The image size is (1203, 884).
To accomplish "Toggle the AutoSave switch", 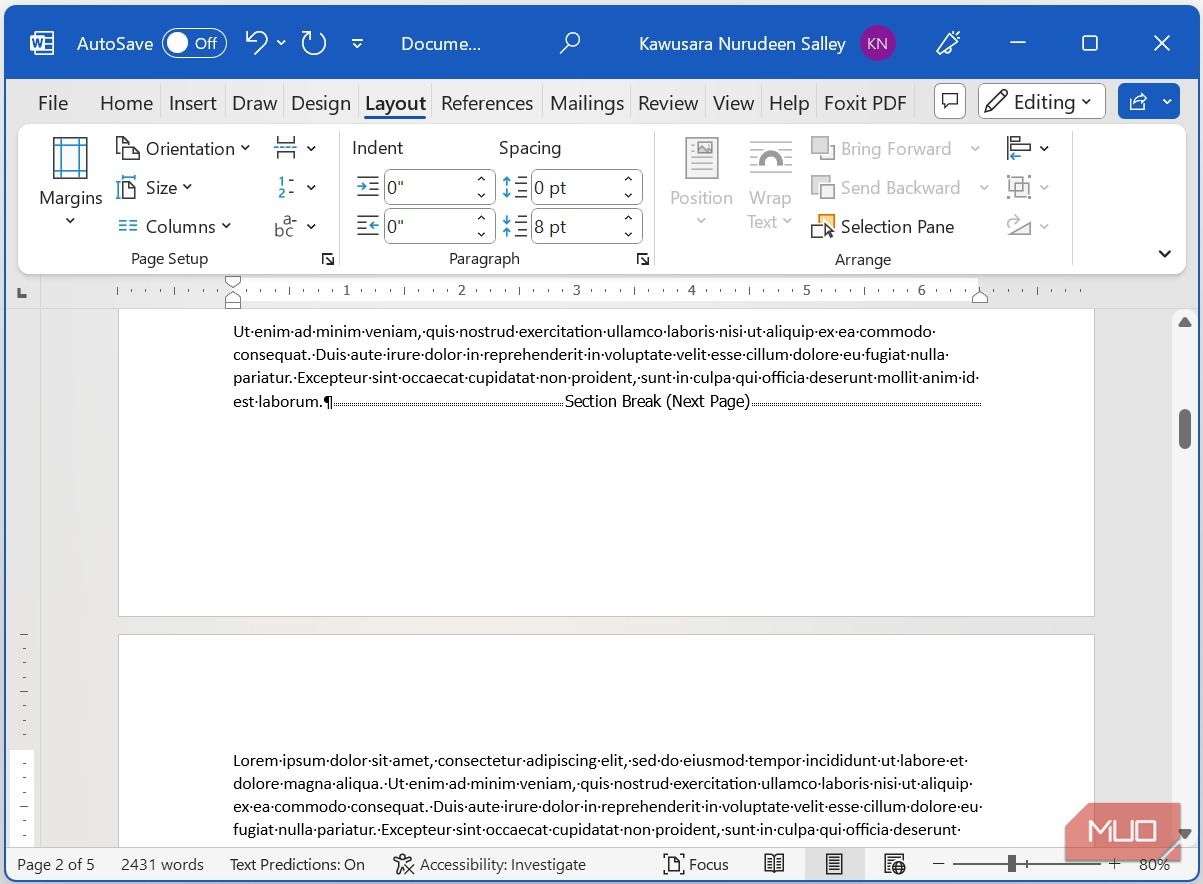I will click(x=194, y=43).
